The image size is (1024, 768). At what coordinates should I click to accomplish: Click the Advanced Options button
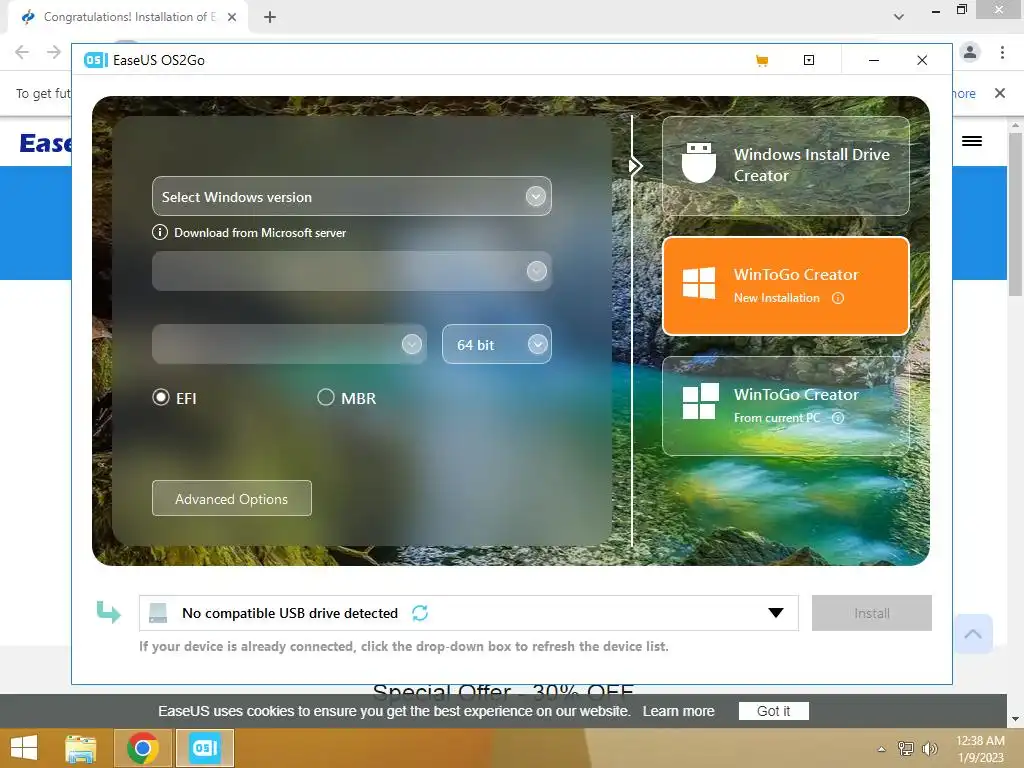232,498
